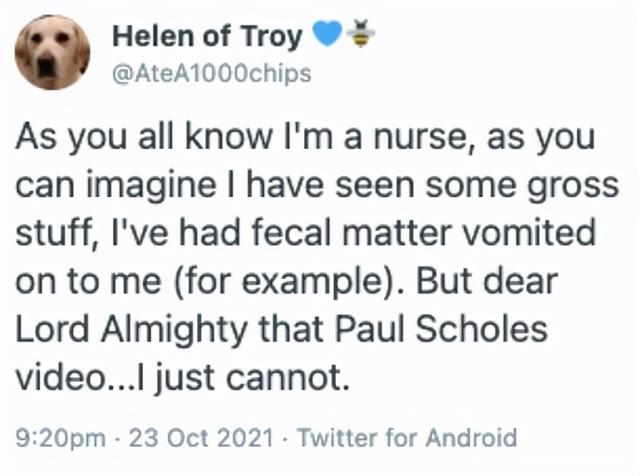Image resolution: width=640 pixels, height=476 pixels.
Task: Click the bee emoji after the heart
Action: (x=360, y=33)
